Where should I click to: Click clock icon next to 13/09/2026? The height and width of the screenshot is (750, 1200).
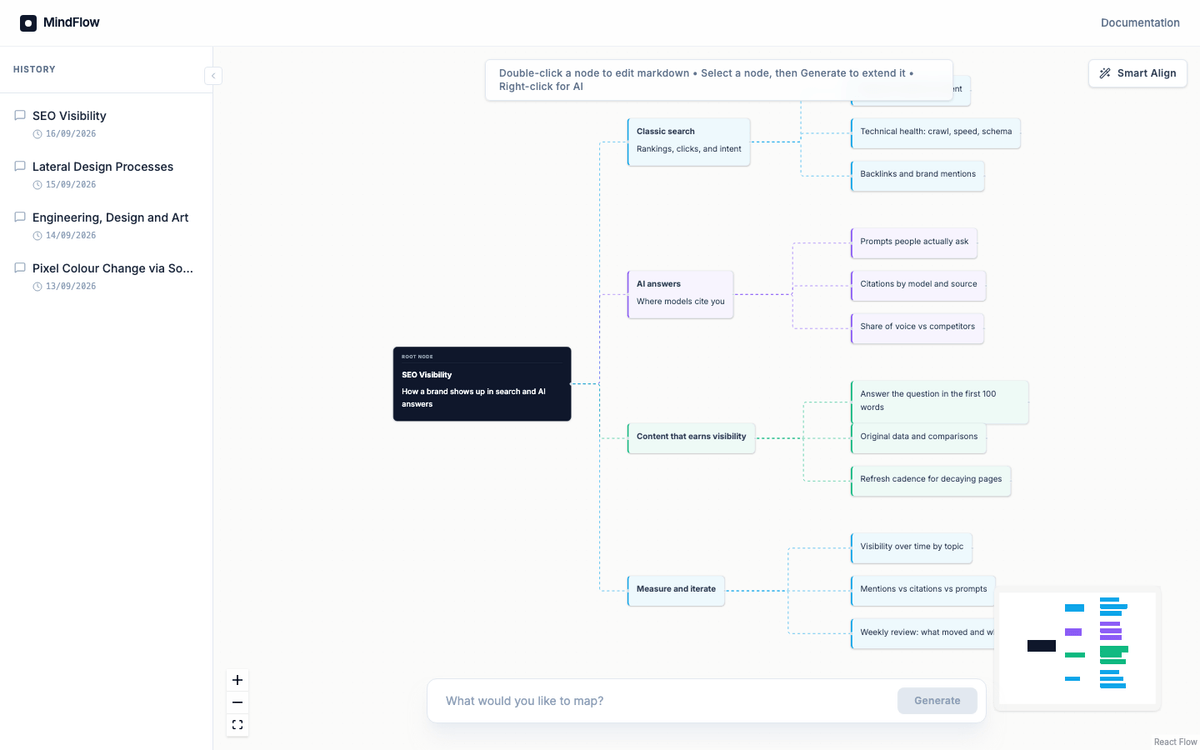pyautogui.click(x=37, y=287)
